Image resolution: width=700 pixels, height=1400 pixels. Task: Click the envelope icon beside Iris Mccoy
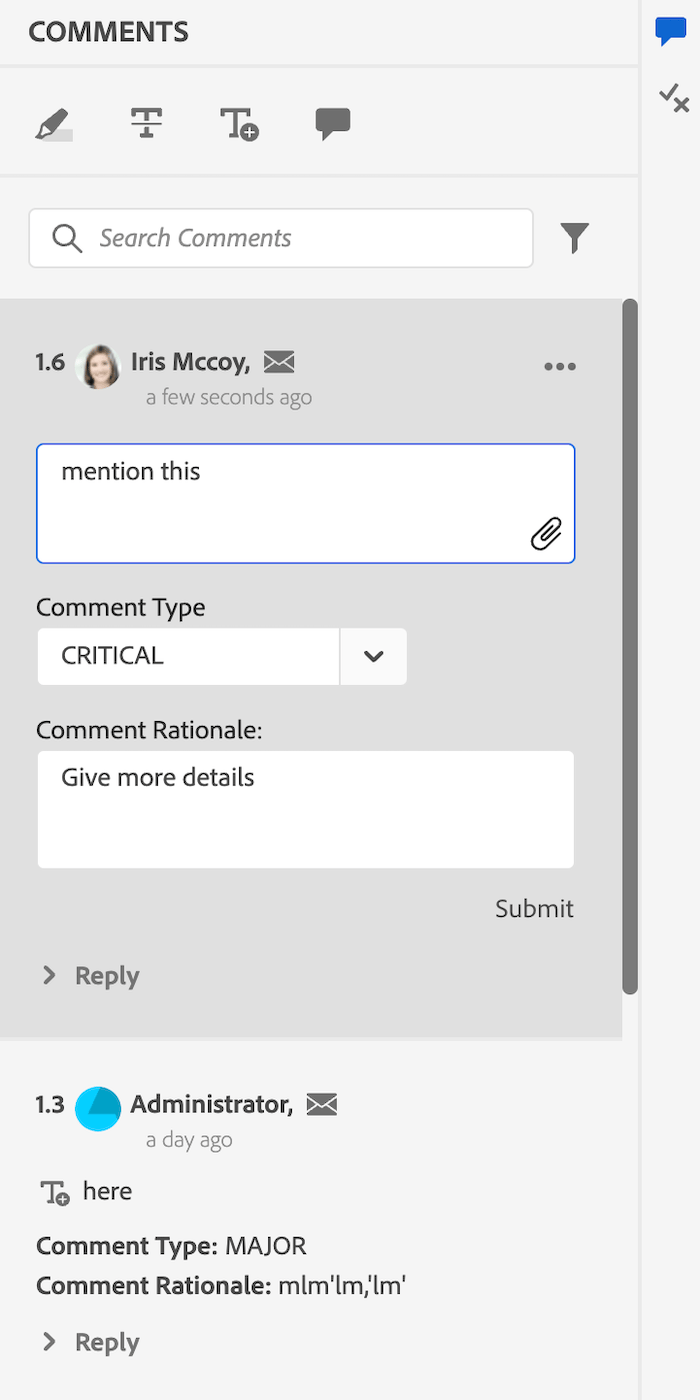[278, 362]
